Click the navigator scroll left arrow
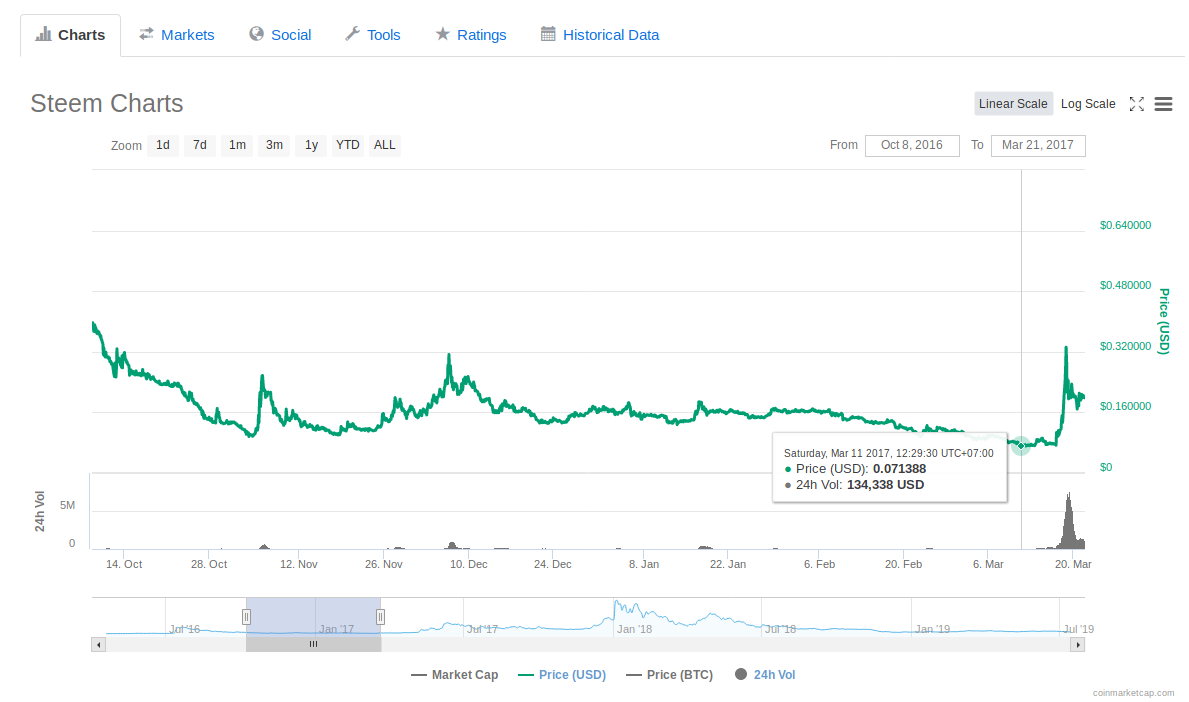Screen dimensions: 1189x702 (x=99, y=644)
